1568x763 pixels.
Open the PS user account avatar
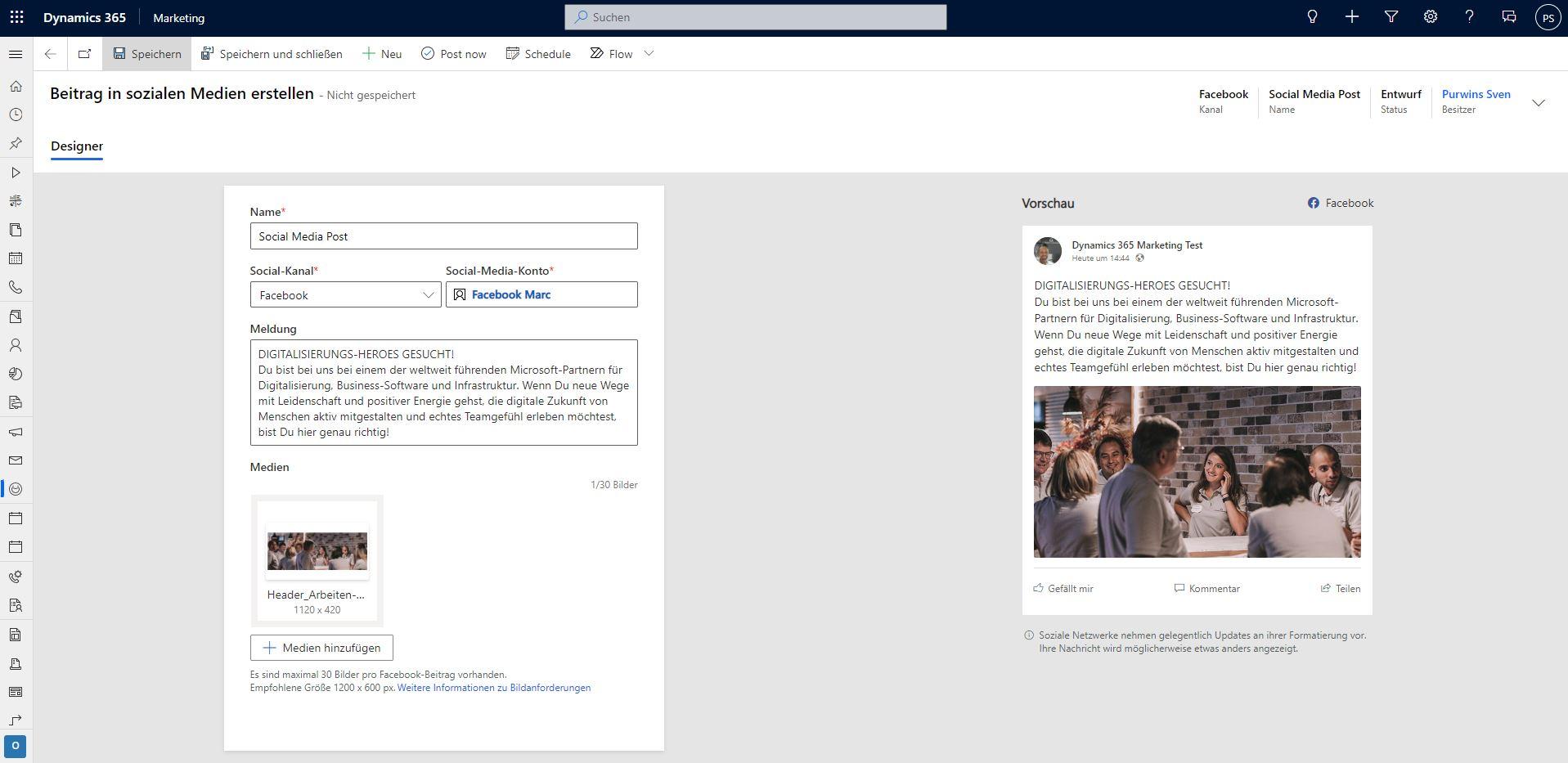pyautogui.click(x=1548, y=17)
